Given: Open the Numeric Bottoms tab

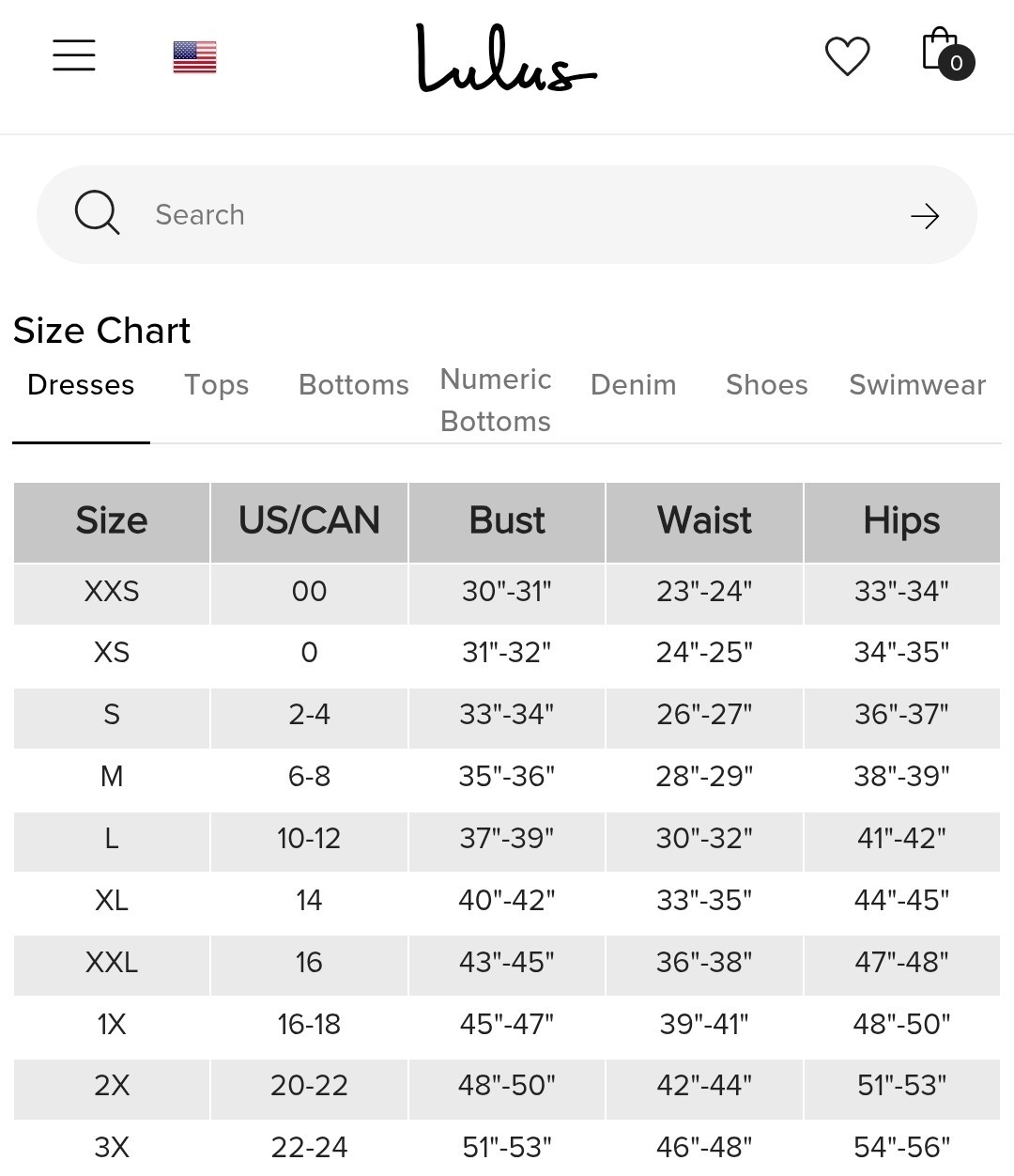Looking at the screenshot, I should (496, 400).
